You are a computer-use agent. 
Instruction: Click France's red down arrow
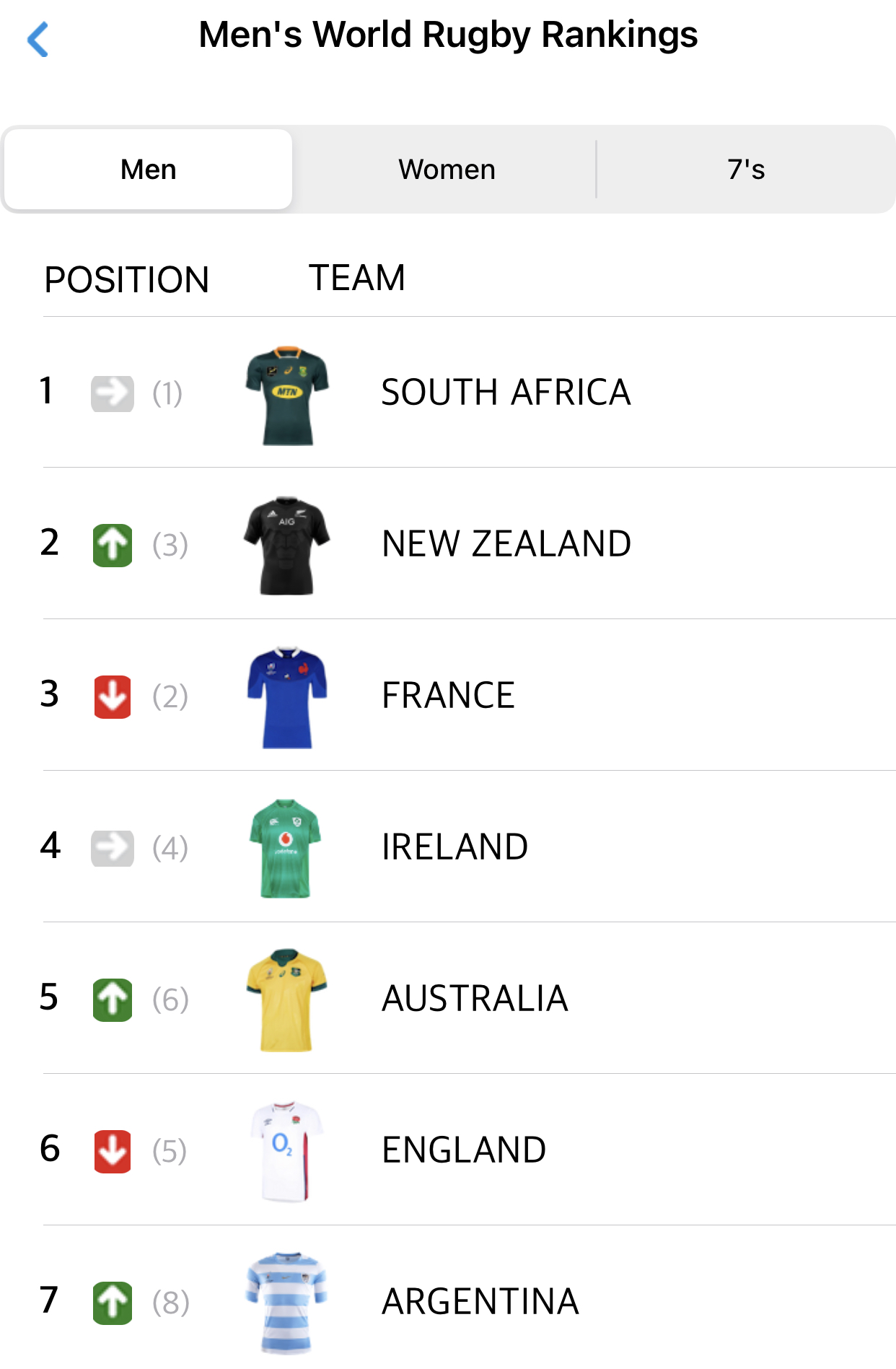coord(113,696)
